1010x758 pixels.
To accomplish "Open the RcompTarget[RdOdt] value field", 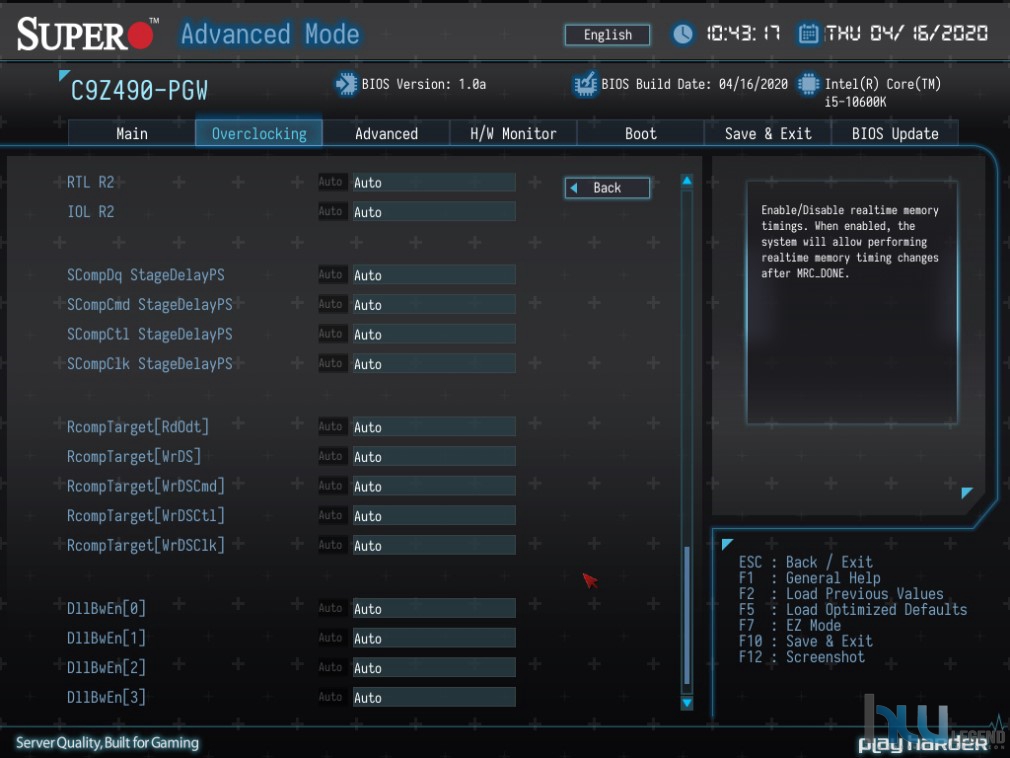I will (434, 427).
